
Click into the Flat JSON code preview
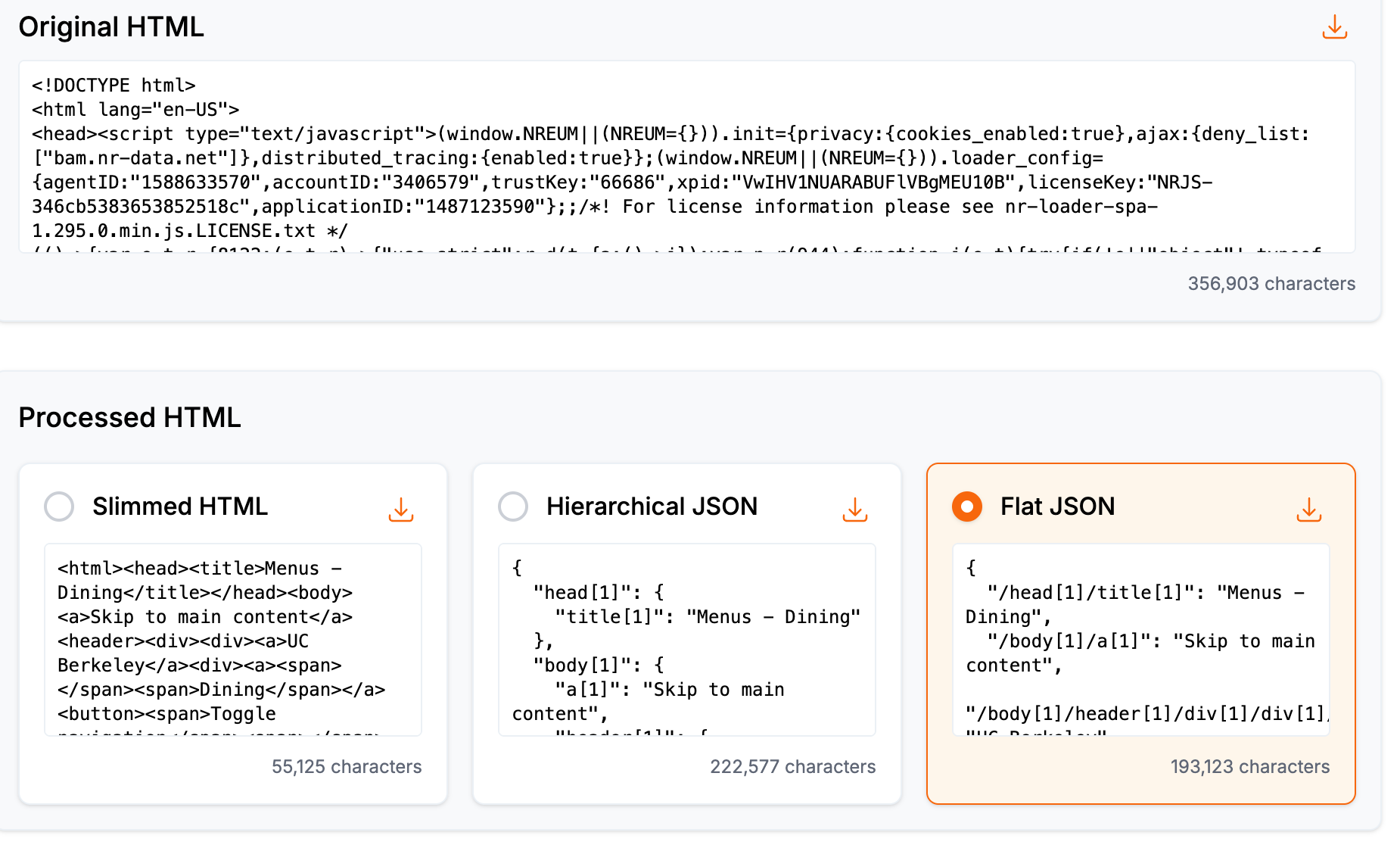point(1140,640)
